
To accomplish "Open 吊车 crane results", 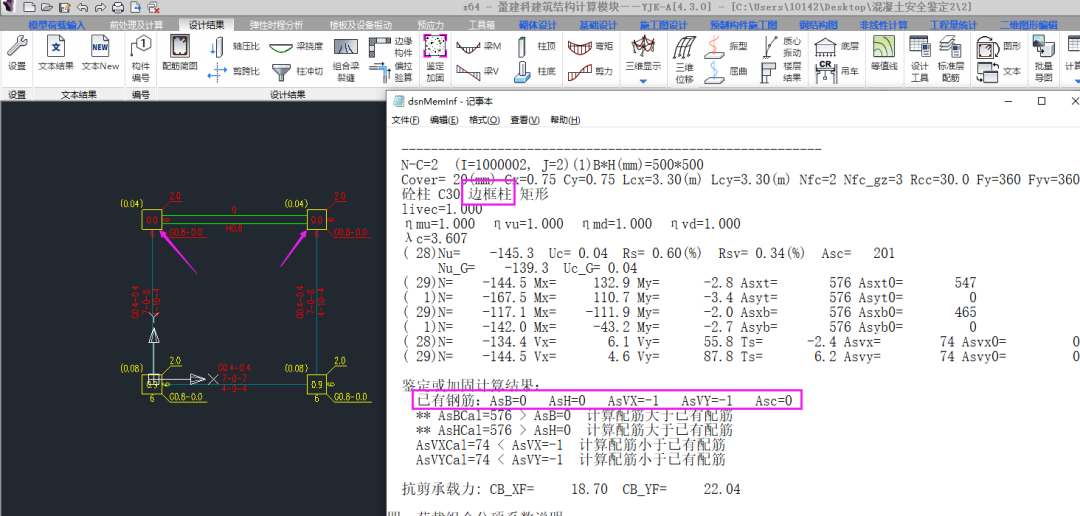I will (837, 71).
